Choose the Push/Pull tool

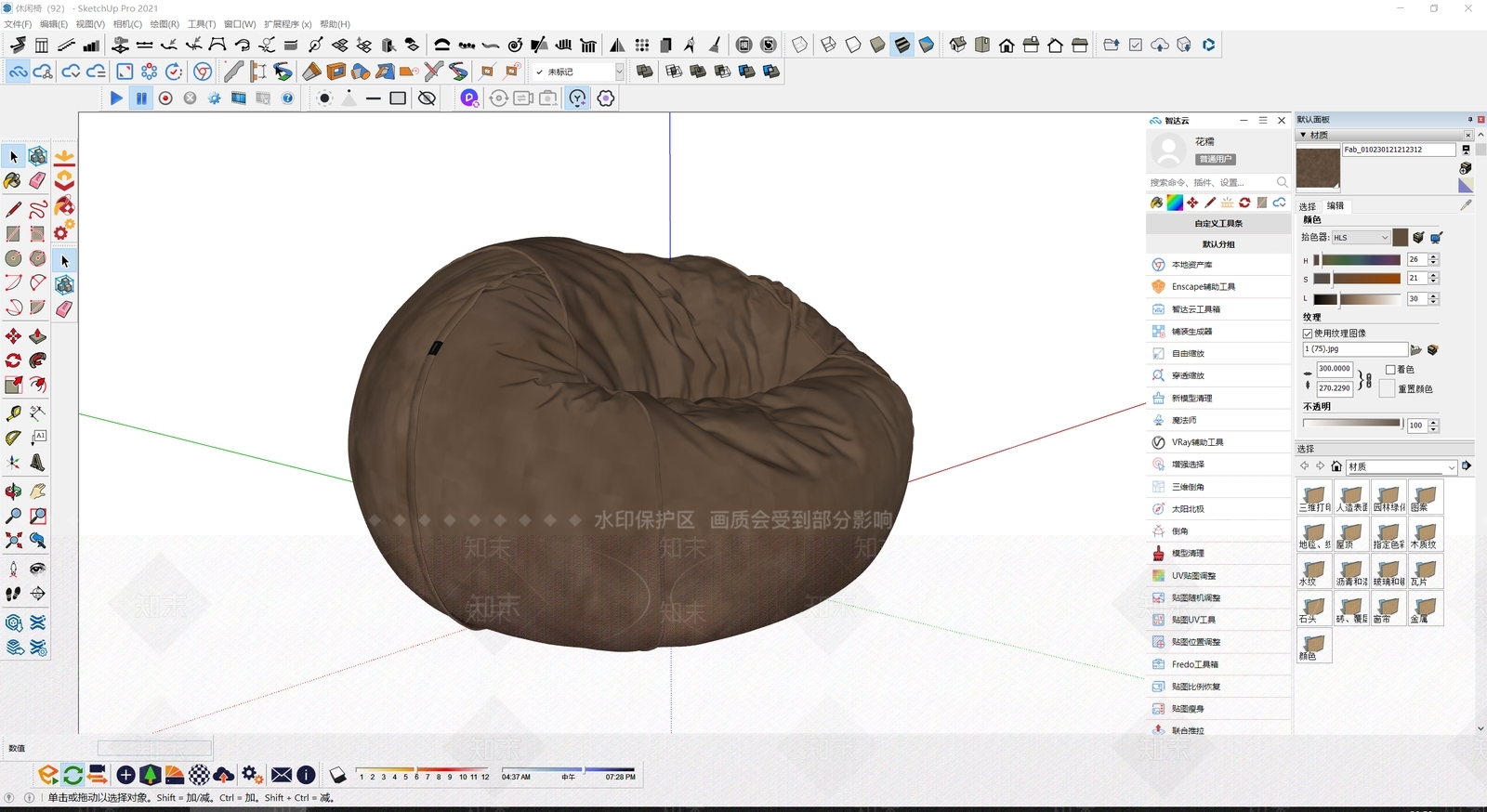(x=37, y=336)
